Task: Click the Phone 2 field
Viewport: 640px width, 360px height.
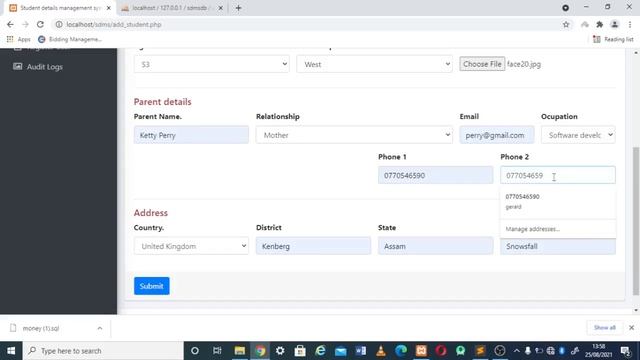Action: click(x=558, y=175)
